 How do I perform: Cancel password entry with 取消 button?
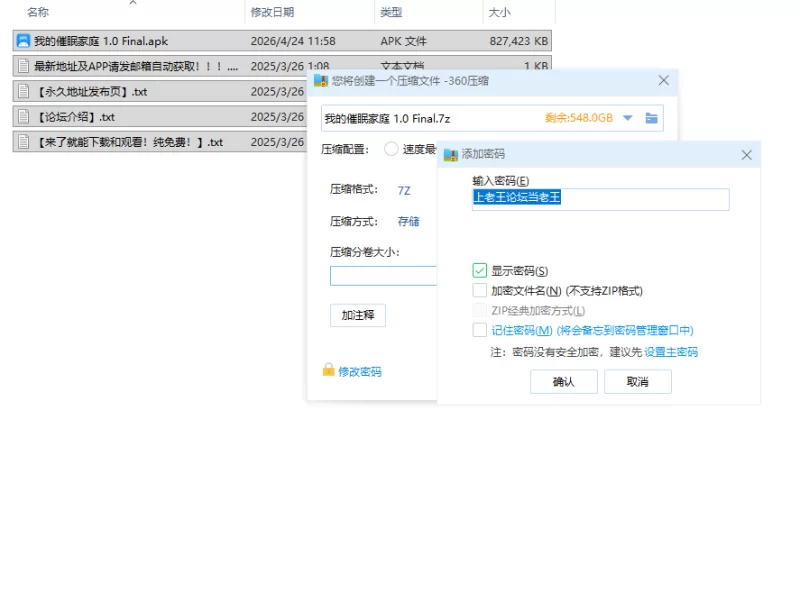[x=638, y=381]
